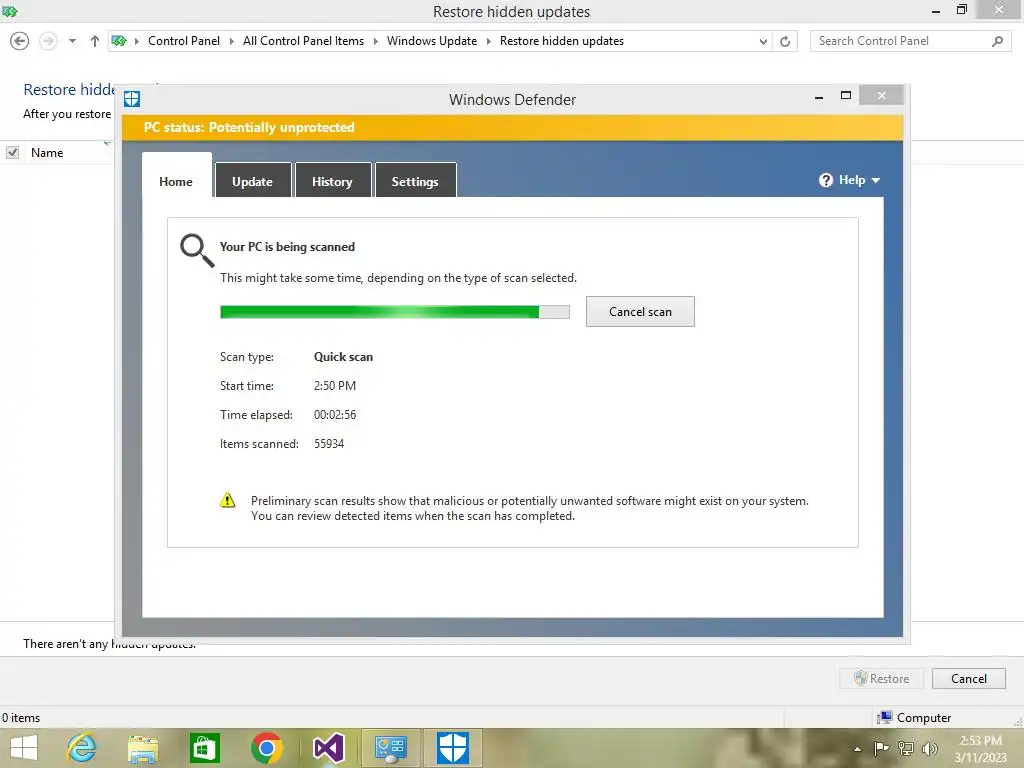Click the magnifying glass scan icon

(197, 250)
